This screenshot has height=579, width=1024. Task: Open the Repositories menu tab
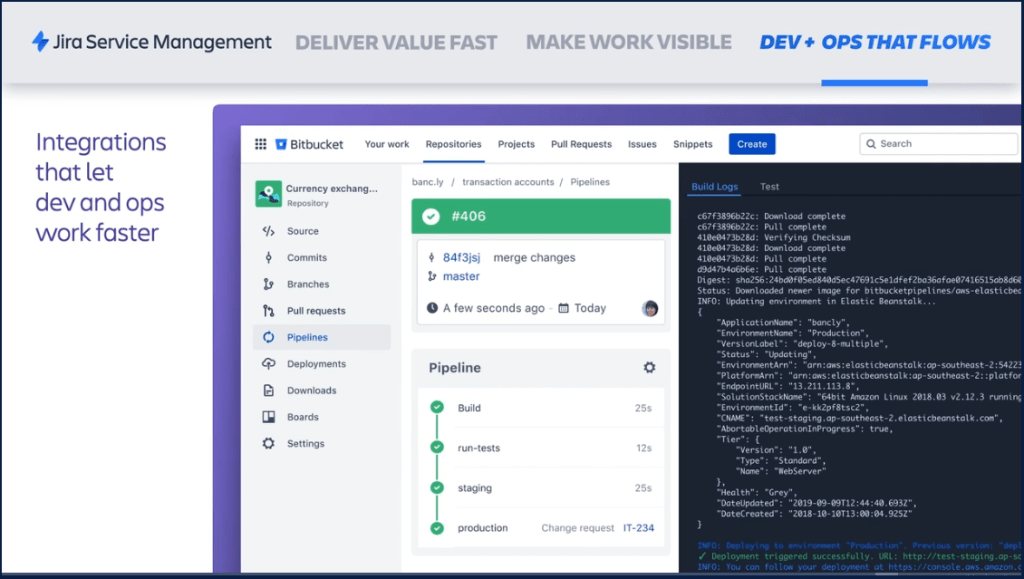(453, 144)
